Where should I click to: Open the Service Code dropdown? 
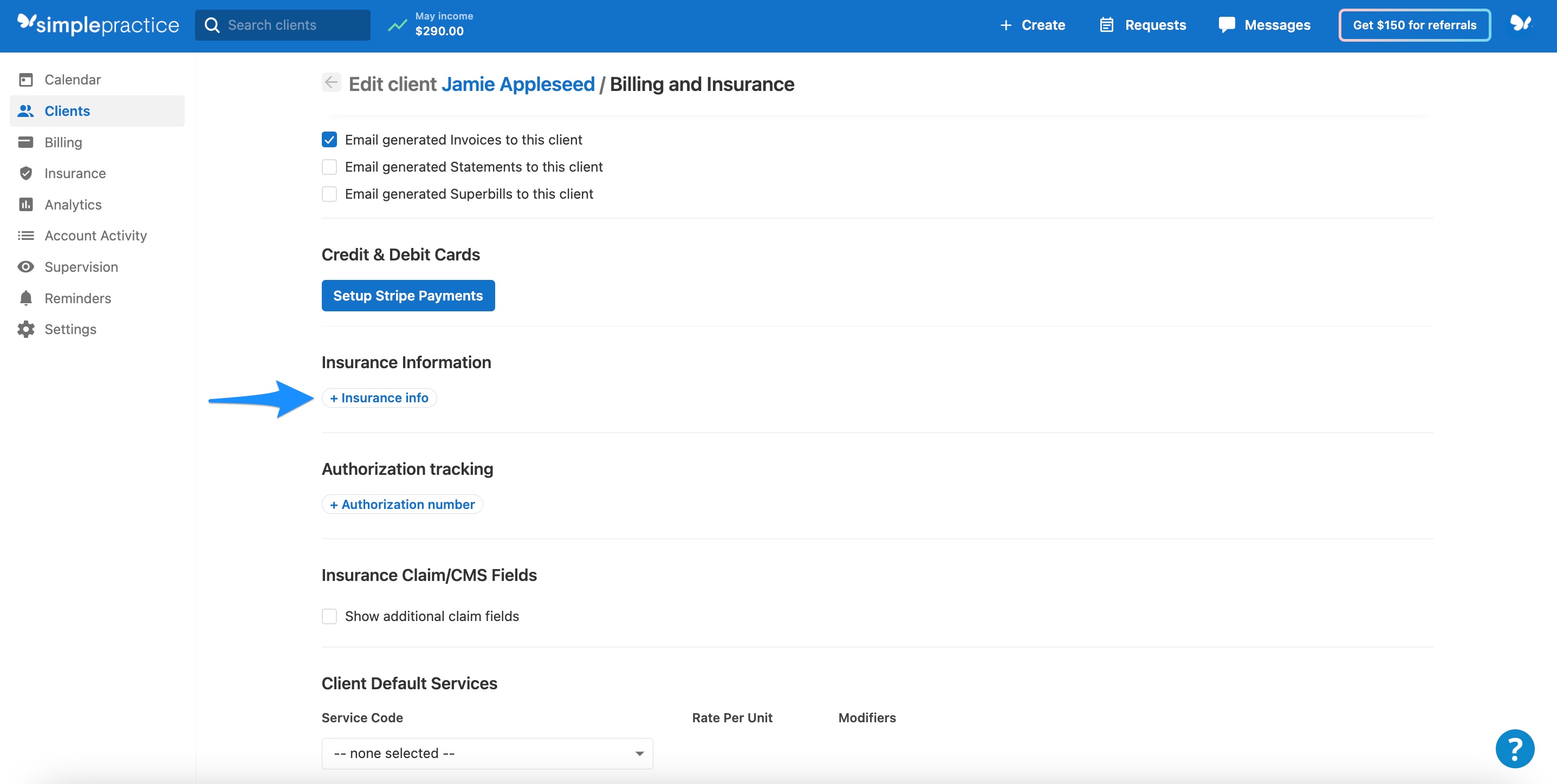tap(486, 753)
